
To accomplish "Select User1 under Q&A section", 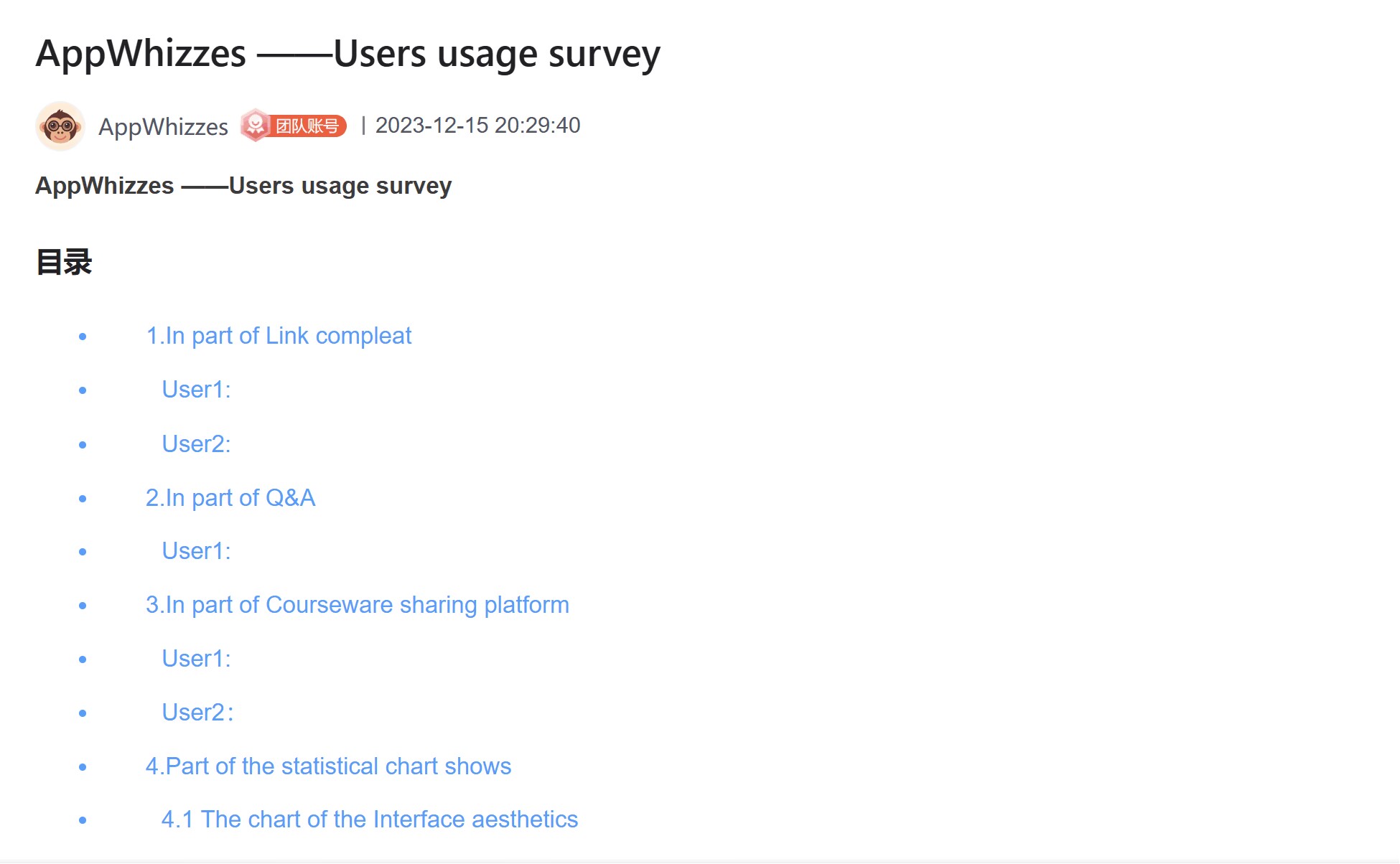I will pos(197,551).
